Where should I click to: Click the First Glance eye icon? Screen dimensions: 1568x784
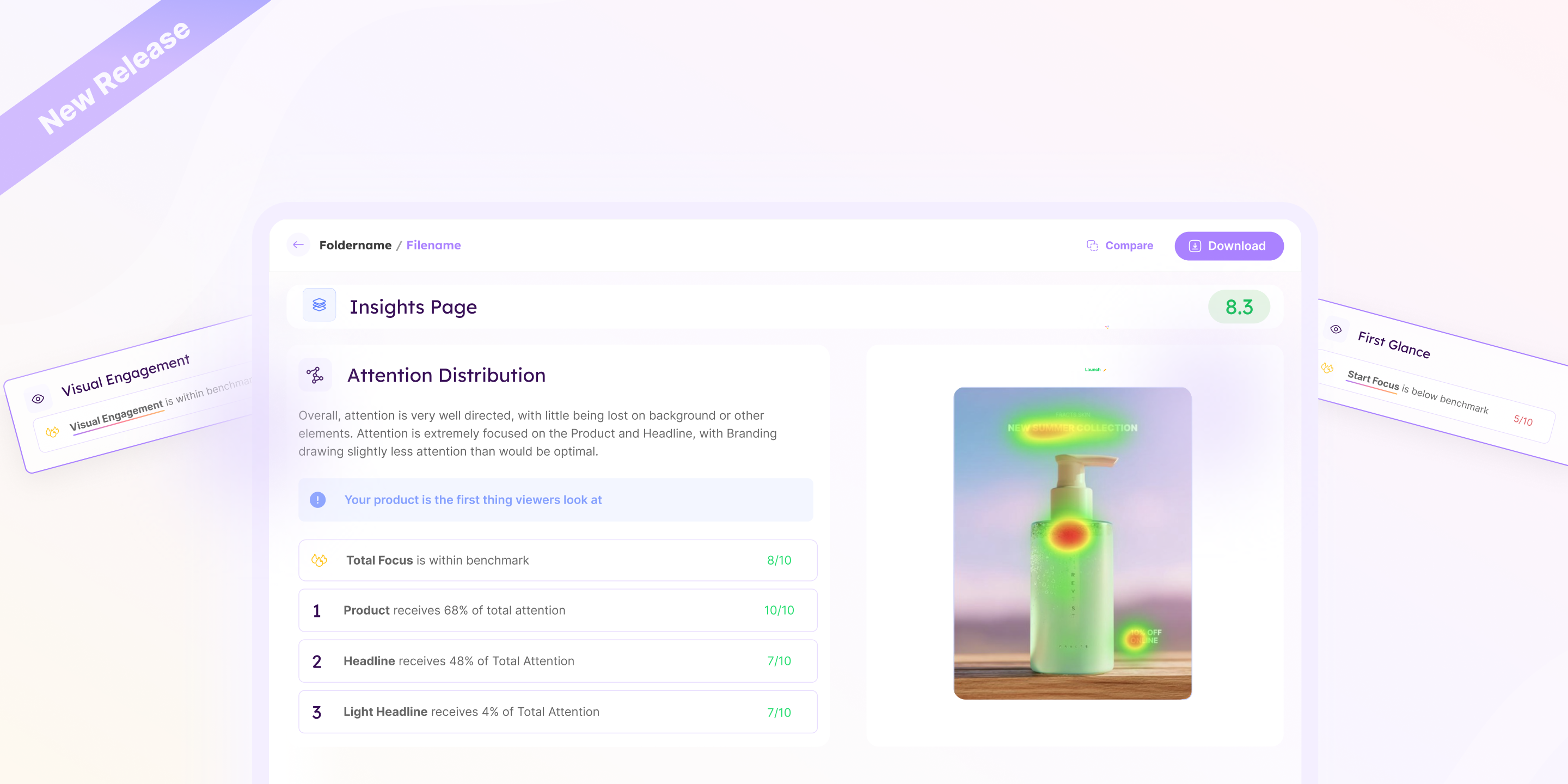click(x=1336, y=329)
